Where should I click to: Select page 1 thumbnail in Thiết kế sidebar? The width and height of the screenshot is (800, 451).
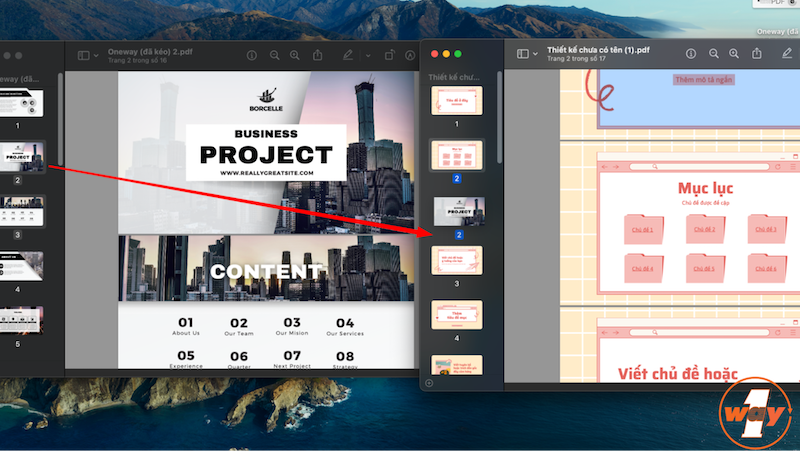(457, 101)
